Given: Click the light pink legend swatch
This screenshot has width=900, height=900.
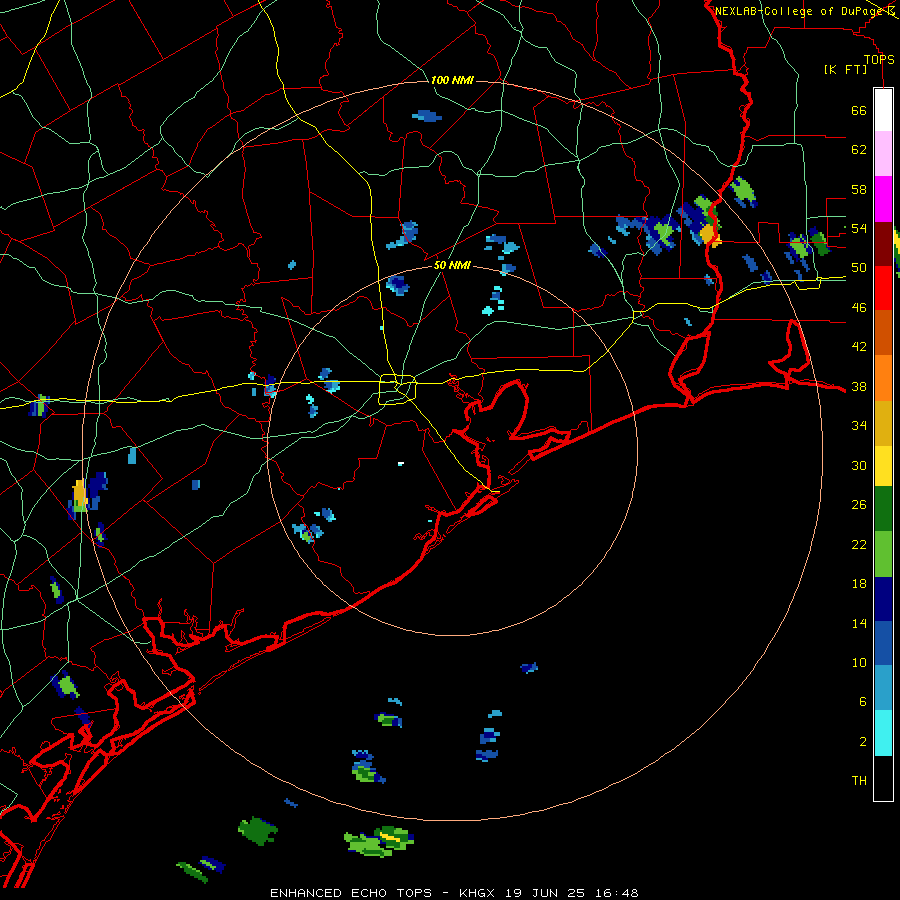Looking at the screenshot, I should pos(883,154).
